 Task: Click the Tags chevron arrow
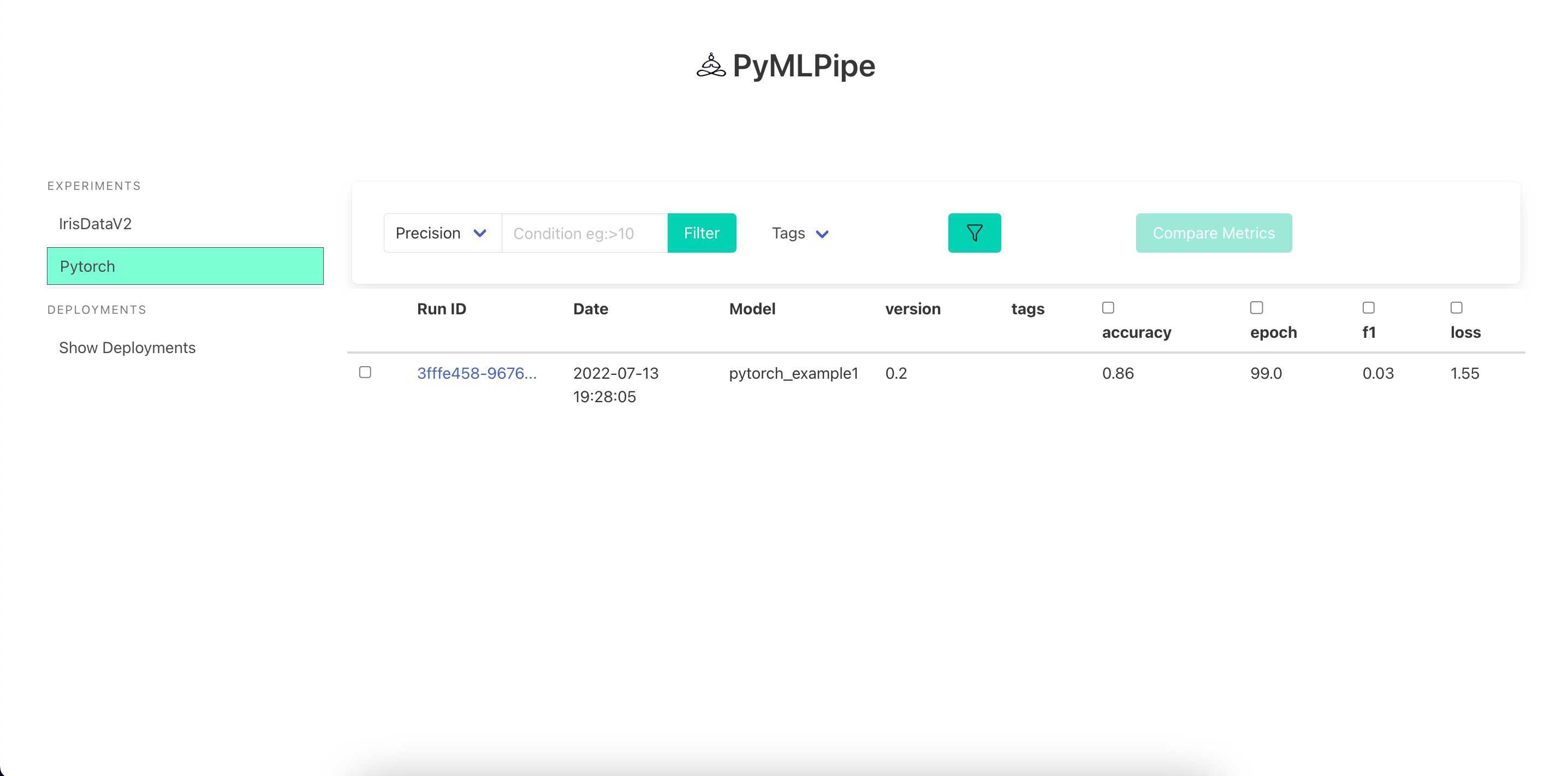822,234
